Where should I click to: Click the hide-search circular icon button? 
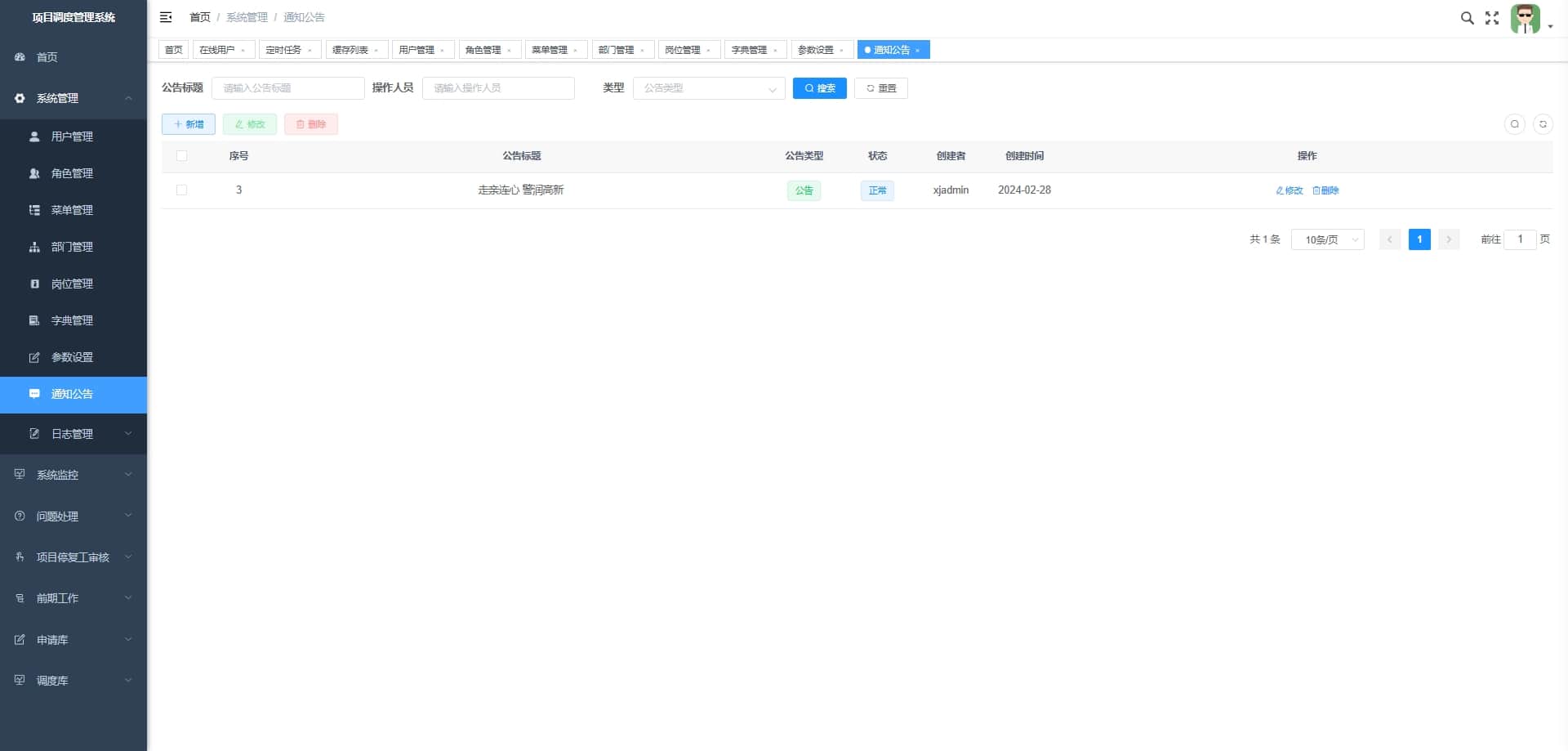(1515, 124)
